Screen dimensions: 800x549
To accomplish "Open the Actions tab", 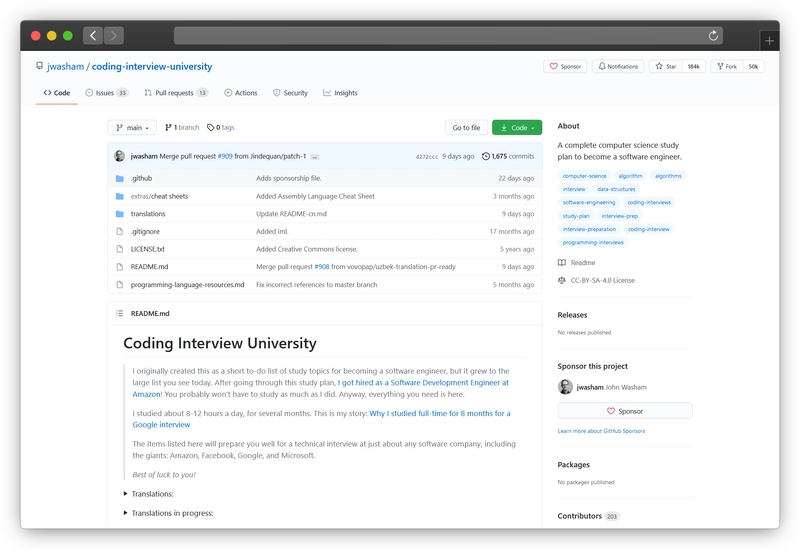I will point(241,93).
